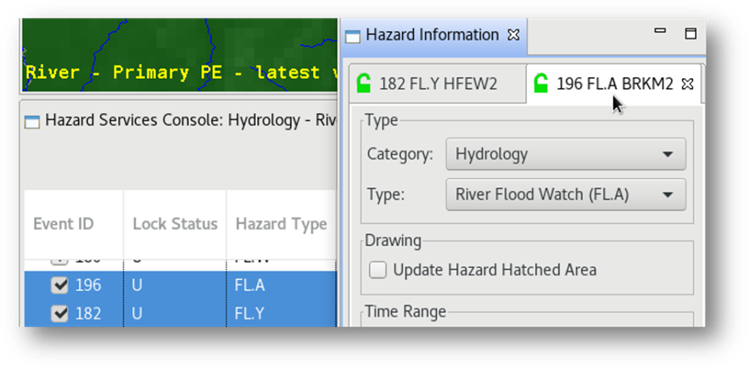Screen dimensions: 749x369
Task: Close the 196 FL.A BRKM2 tab
Action: pyautogui.click(x=687, y=84)
